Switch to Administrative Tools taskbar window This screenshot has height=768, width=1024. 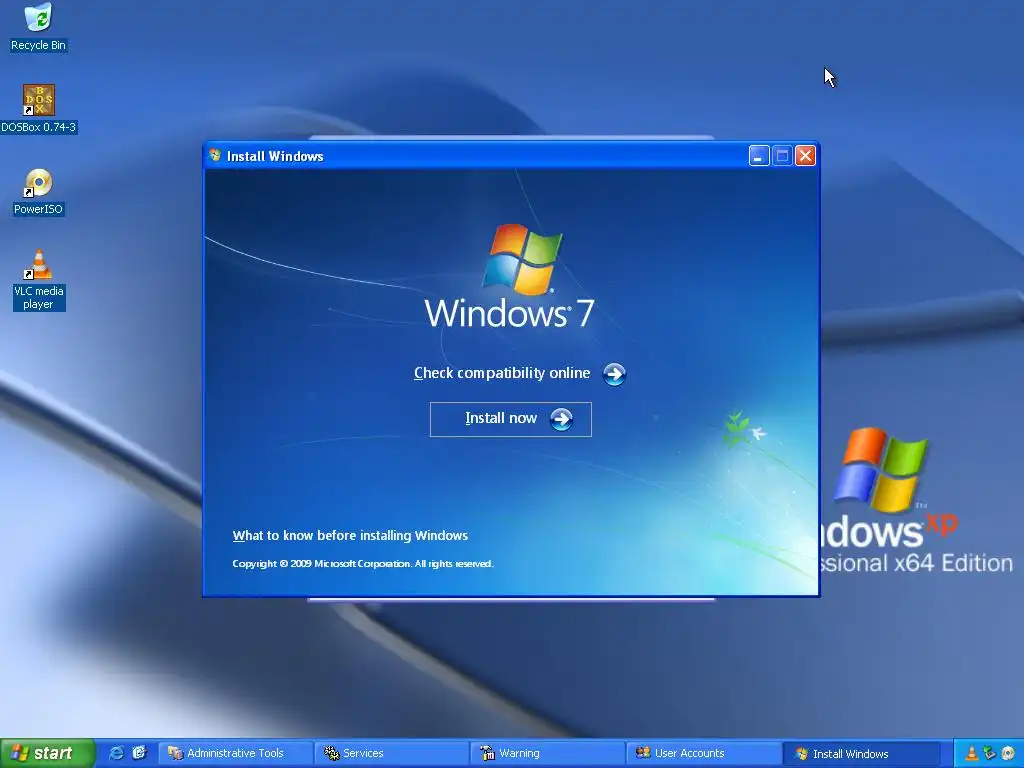[234, 753]
